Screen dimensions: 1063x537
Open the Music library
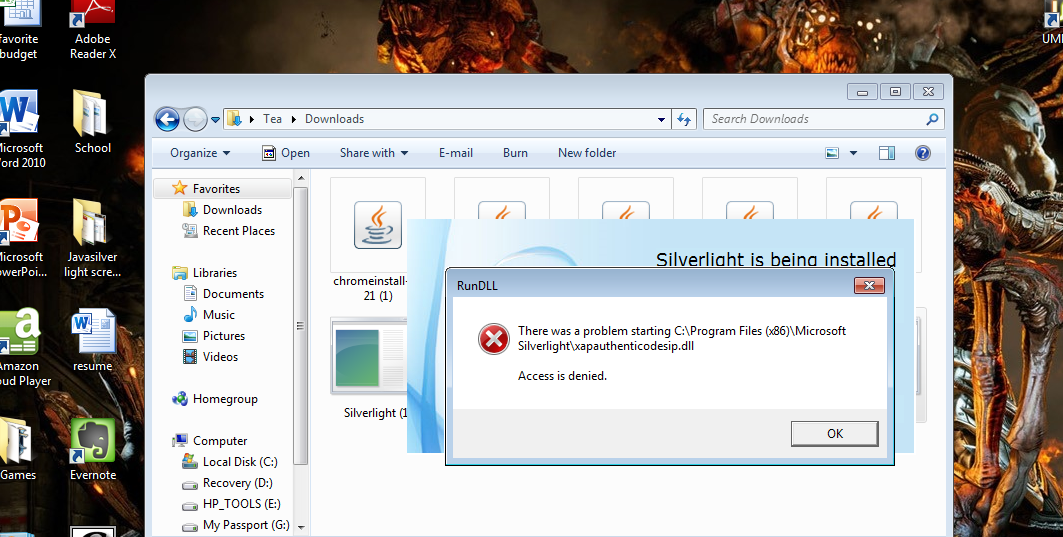tap(218, 315)
